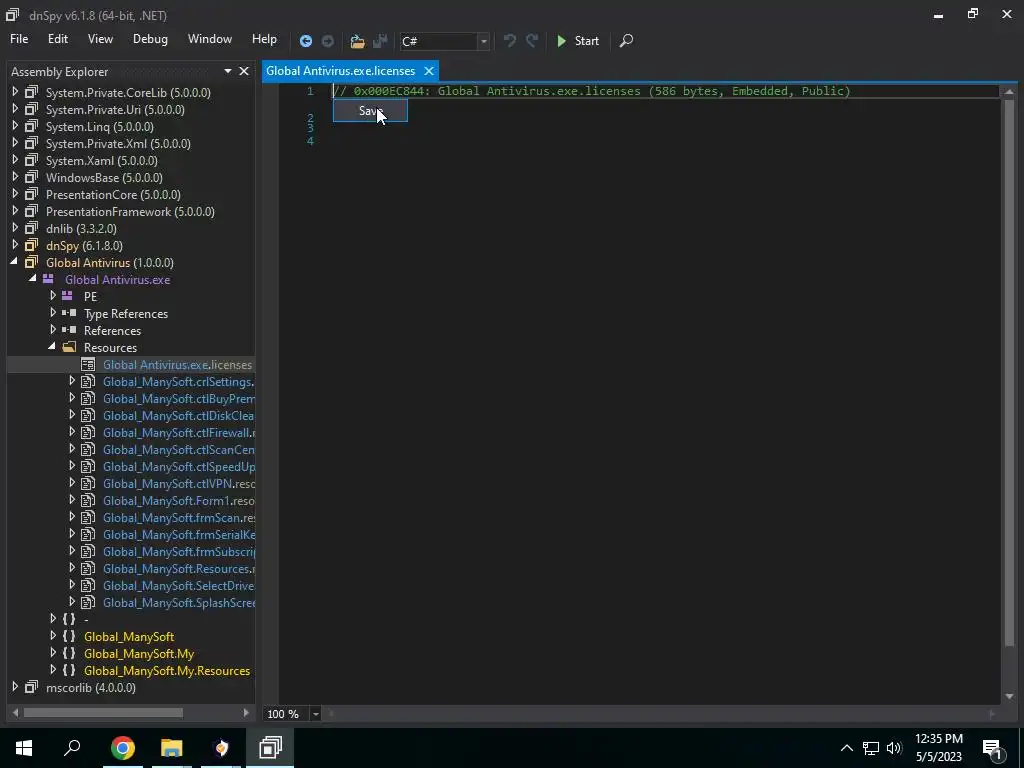The width and height of the screenshot is (1024, 768).
Task: Click the Assembly Explorer horizontal scrollbar thumb
Action: click(103, 712)
